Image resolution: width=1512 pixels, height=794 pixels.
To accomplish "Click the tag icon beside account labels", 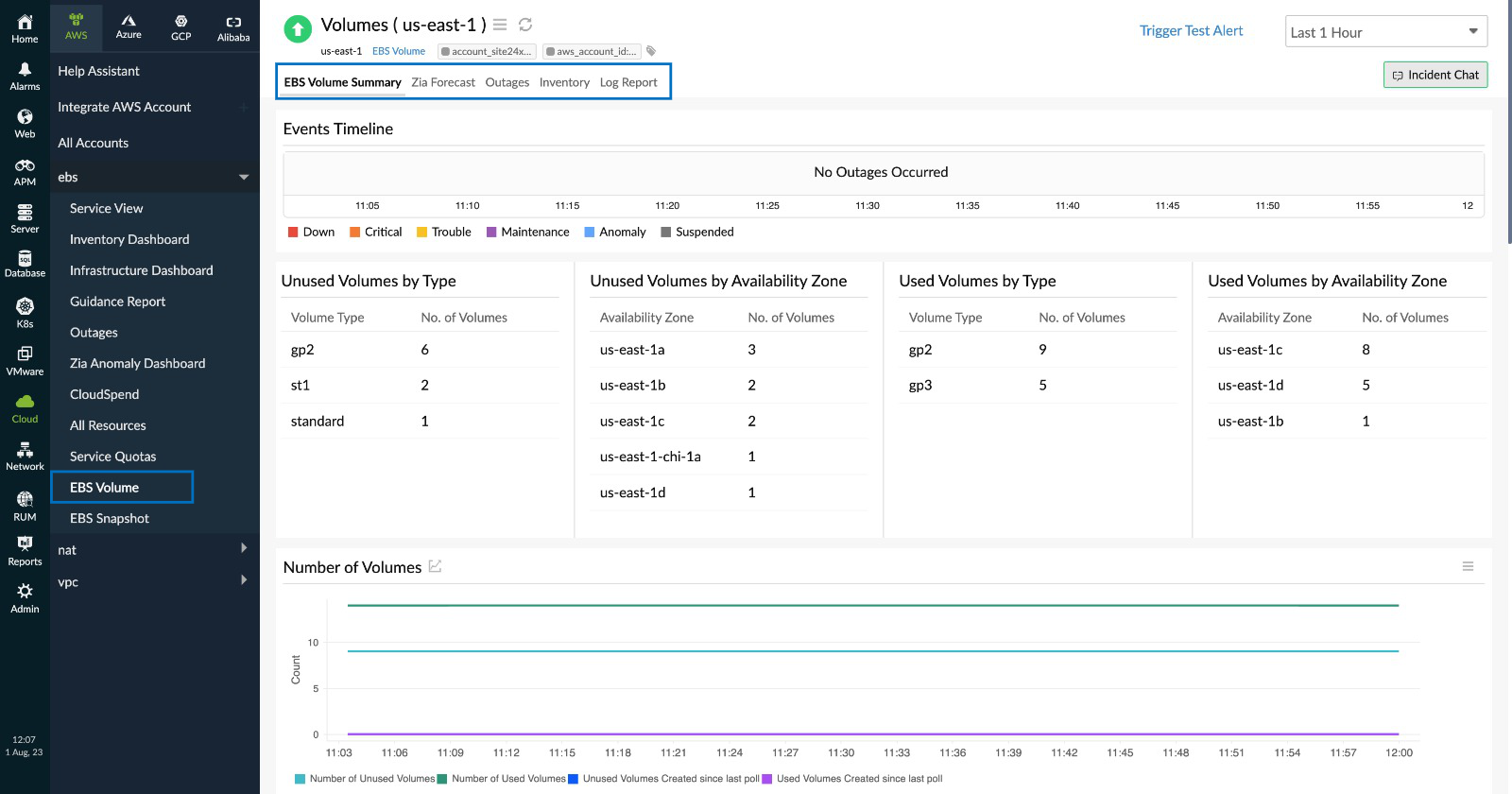I will tap(651, 51).
